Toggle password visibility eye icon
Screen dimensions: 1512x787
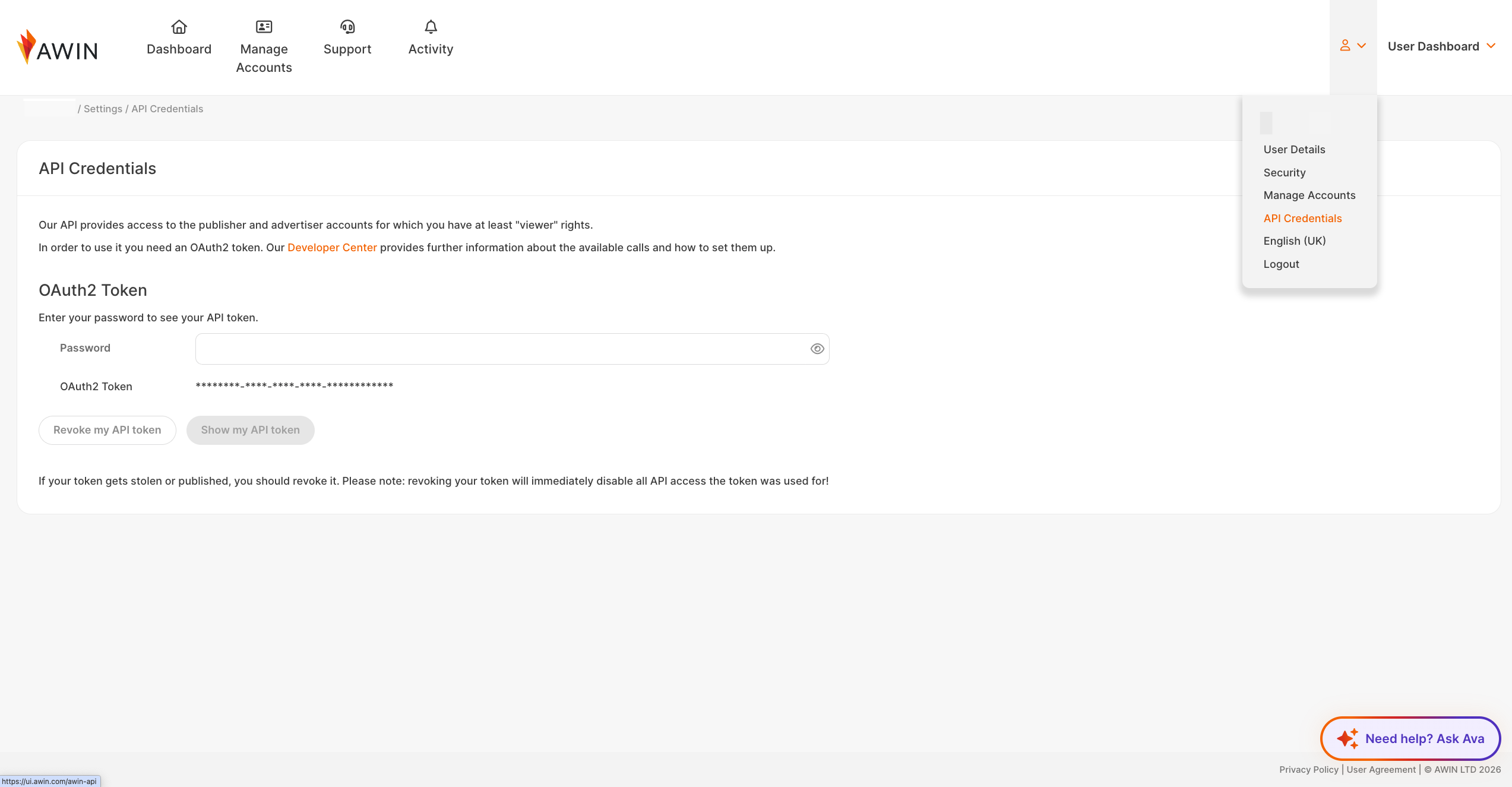point(817,349)
